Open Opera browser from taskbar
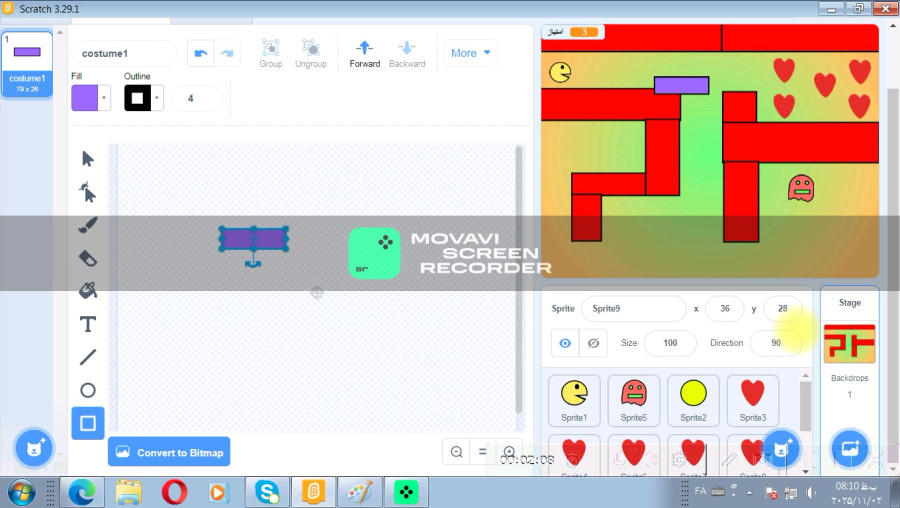900x508 pixels. (x=174, y=493)
